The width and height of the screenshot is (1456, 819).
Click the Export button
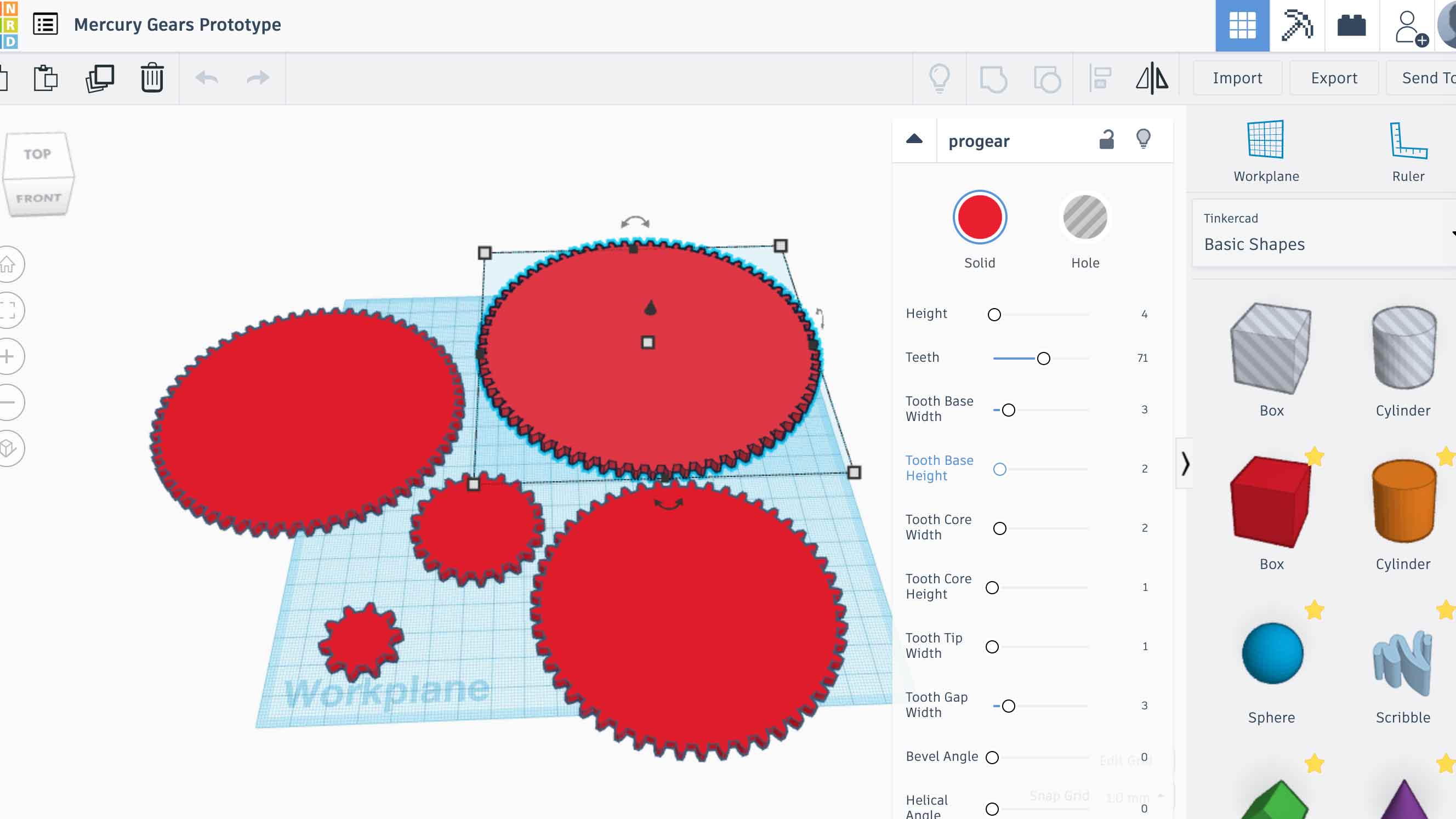1333,78
